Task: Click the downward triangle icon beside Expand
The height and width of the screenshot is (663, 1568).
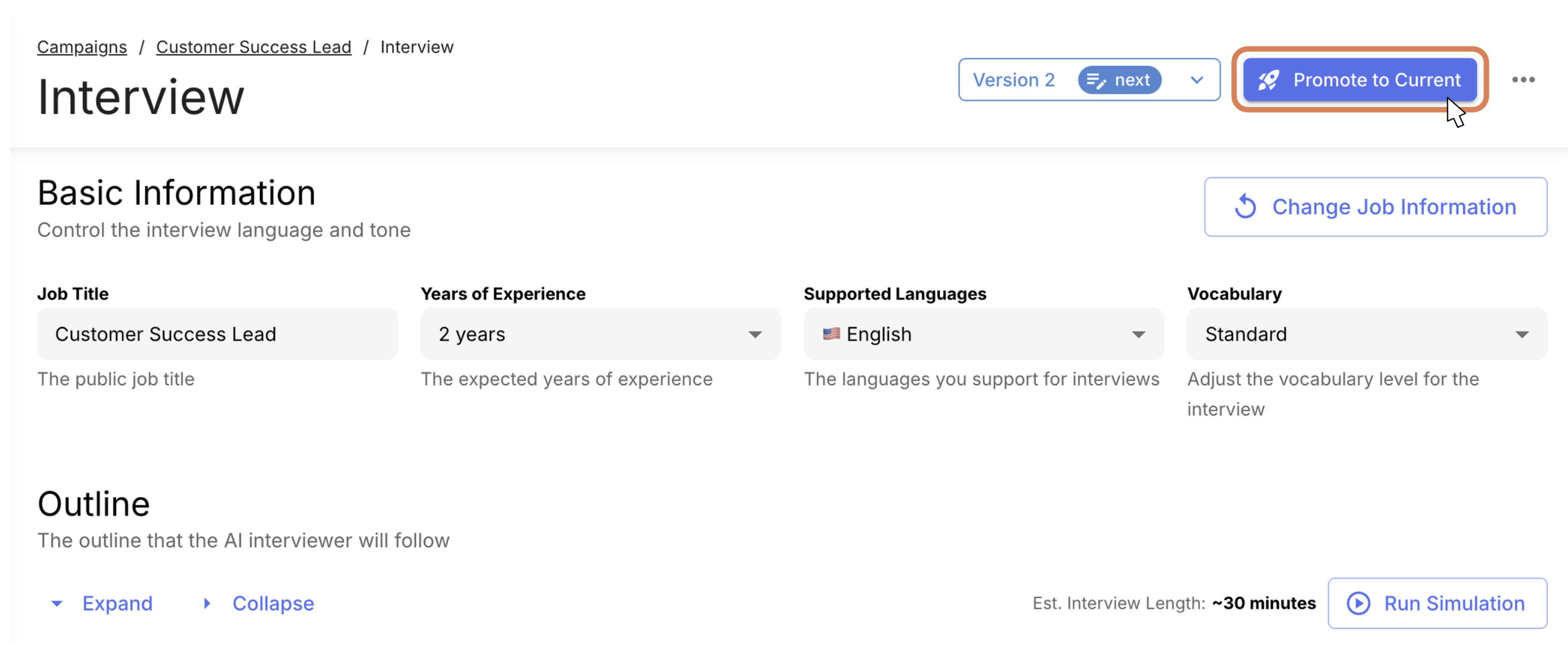Action: coord(57,604)
